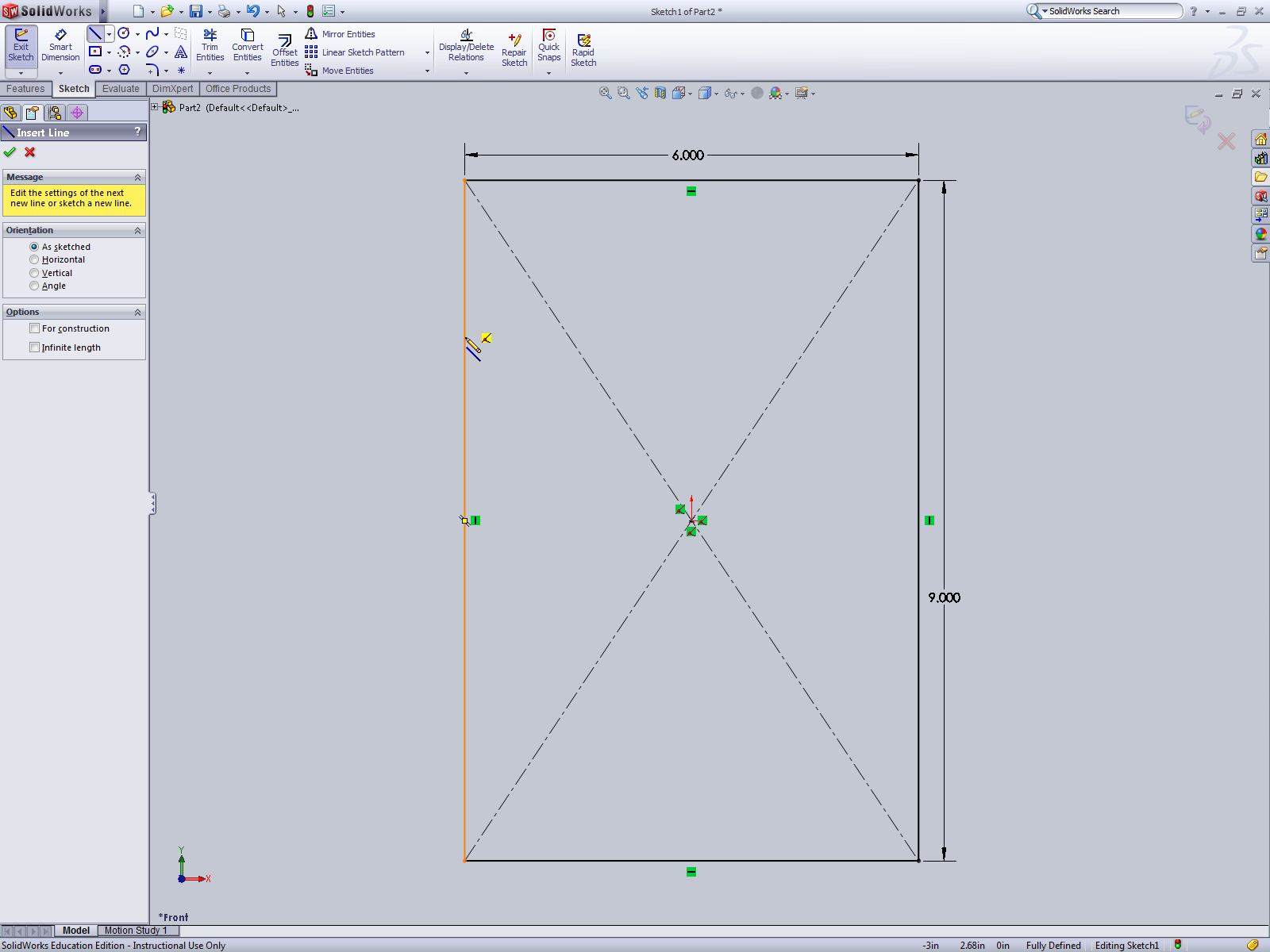This screenshot has height=952, width=1270.
Task: Click Zoom to Fit in the view toolbar
Action: point(604,93)
